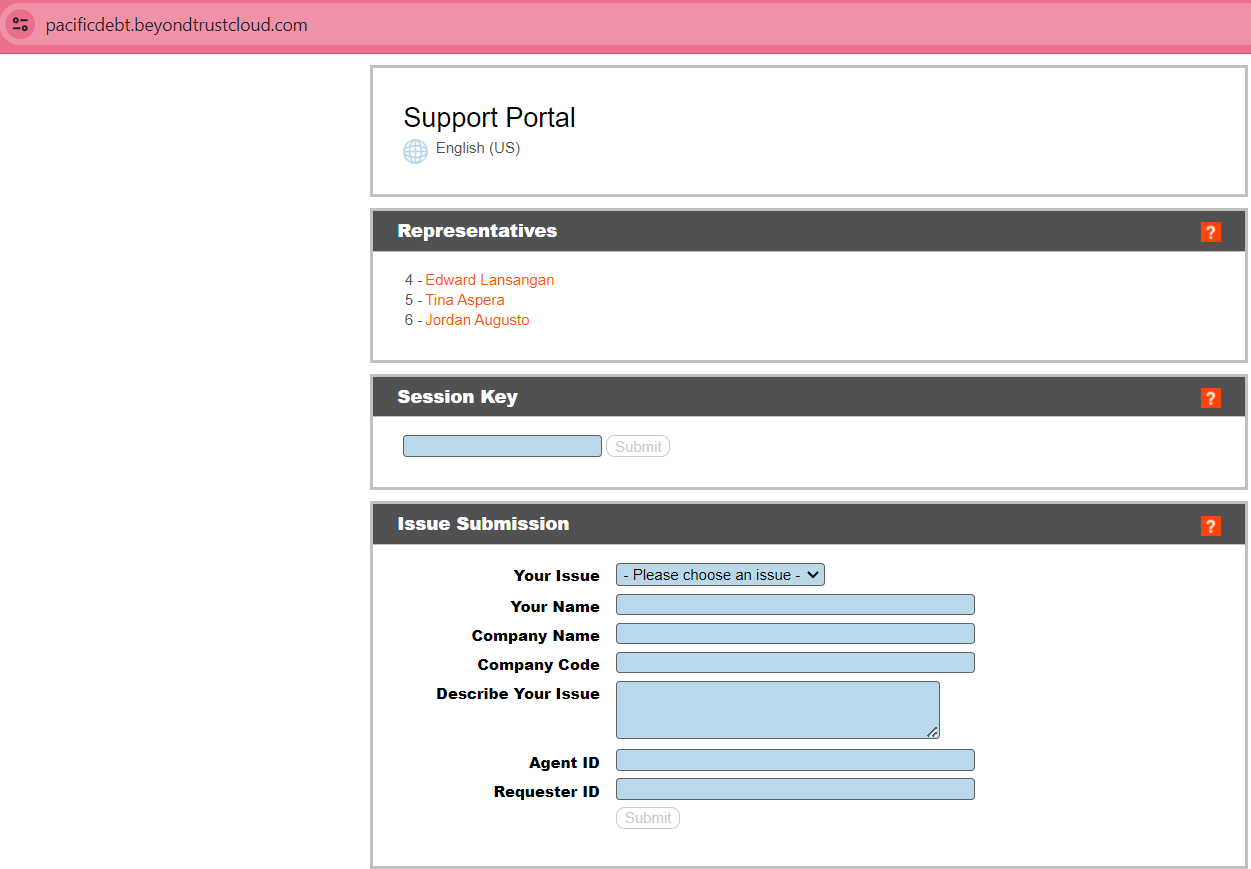The height and width of the screenshot is (869, 1251).
Task: Select the Requester ID input field
Action: [795, 790]
